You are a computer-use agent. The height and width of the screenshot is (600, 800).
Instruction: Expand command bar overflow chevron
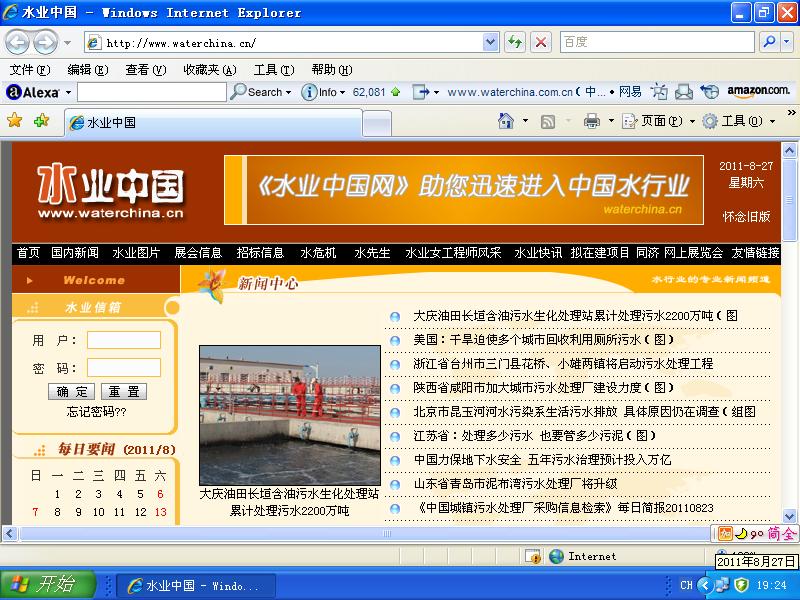(791, 112)
